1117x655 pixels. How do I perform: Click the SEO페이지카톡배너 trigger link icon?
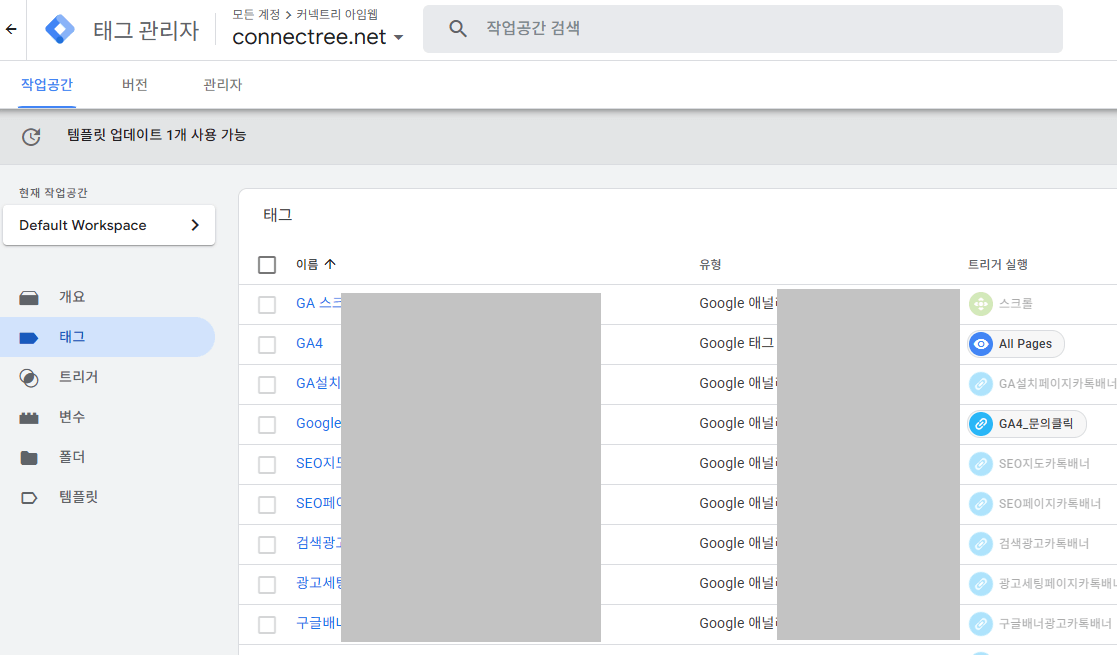(981, 503)
